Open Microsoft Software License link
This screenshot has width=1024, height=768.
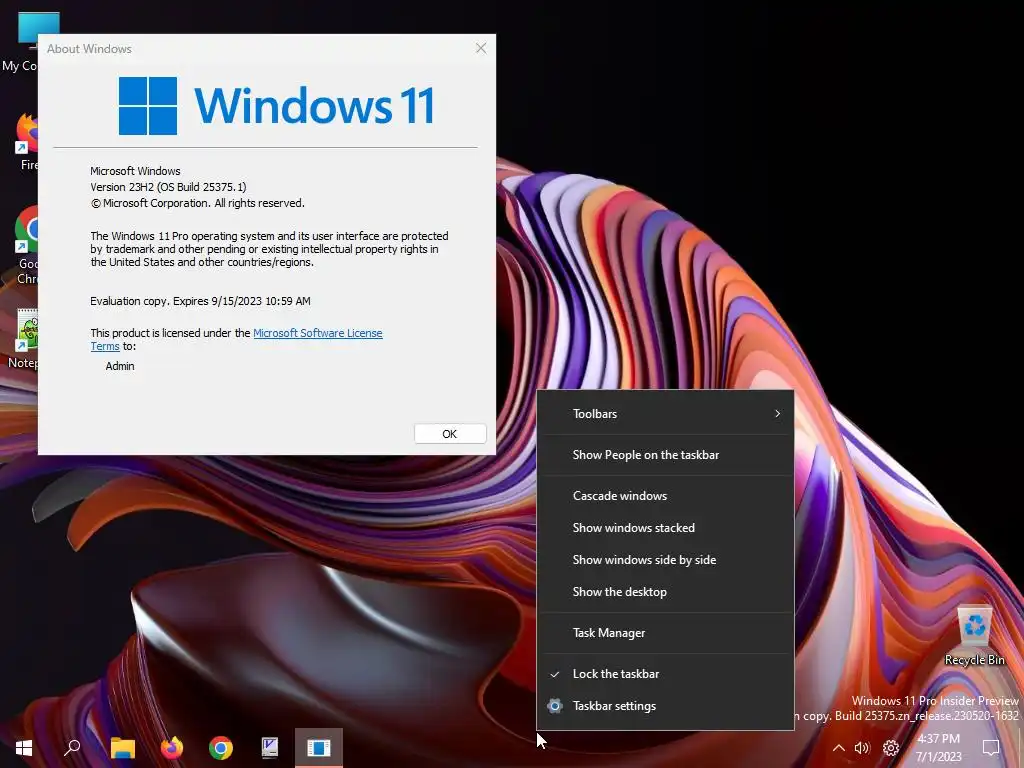point(317,333)
